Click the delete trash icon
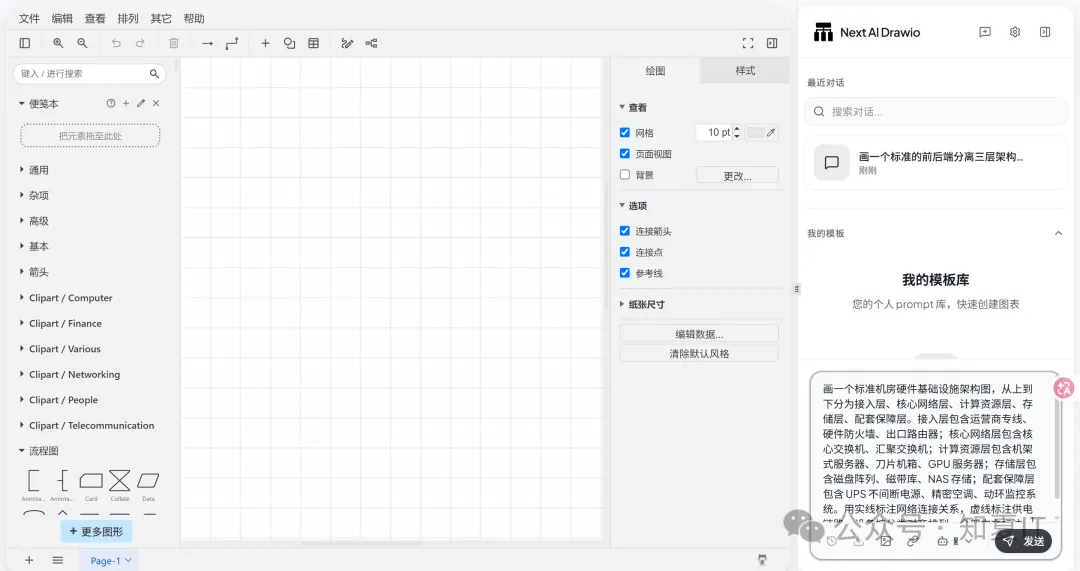 coord(174,43)
